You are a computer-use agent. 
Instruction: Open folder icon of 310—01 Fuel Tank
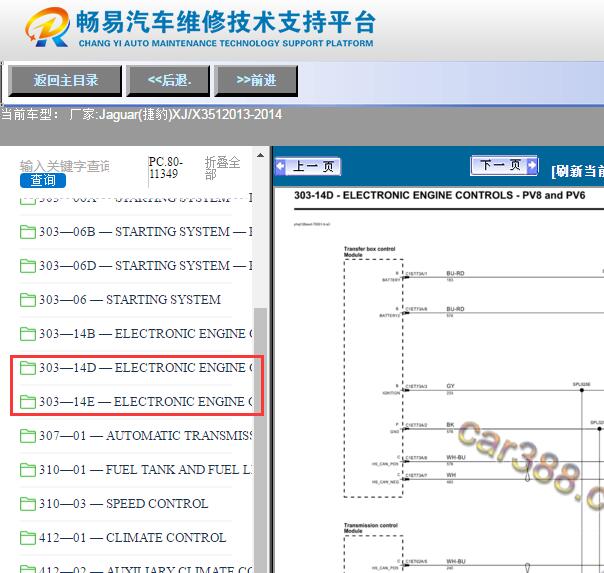click(x=27, y=470)
